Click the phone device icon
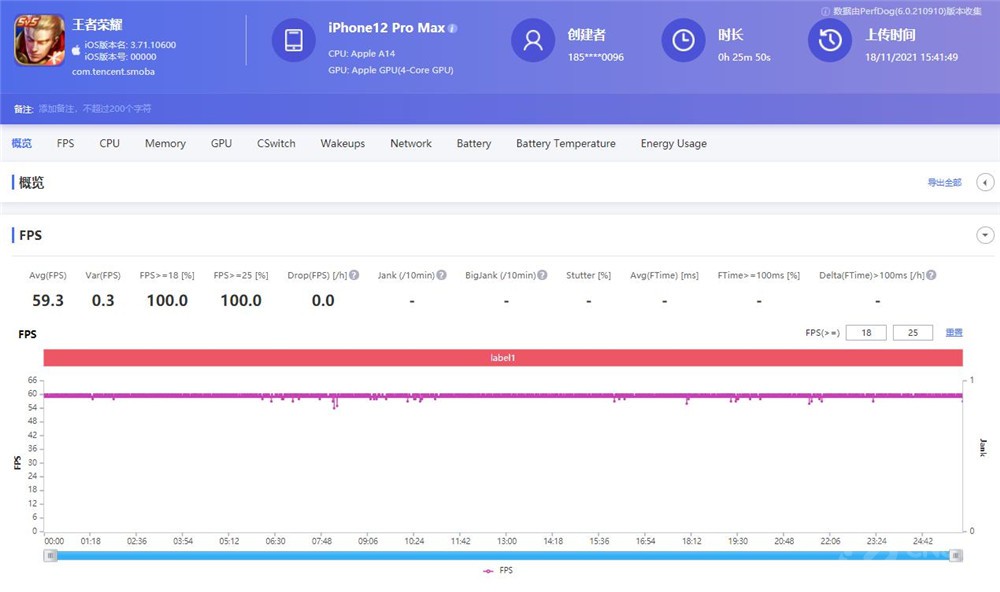The width and height of the screenshot is (1000, 592). 293,40
